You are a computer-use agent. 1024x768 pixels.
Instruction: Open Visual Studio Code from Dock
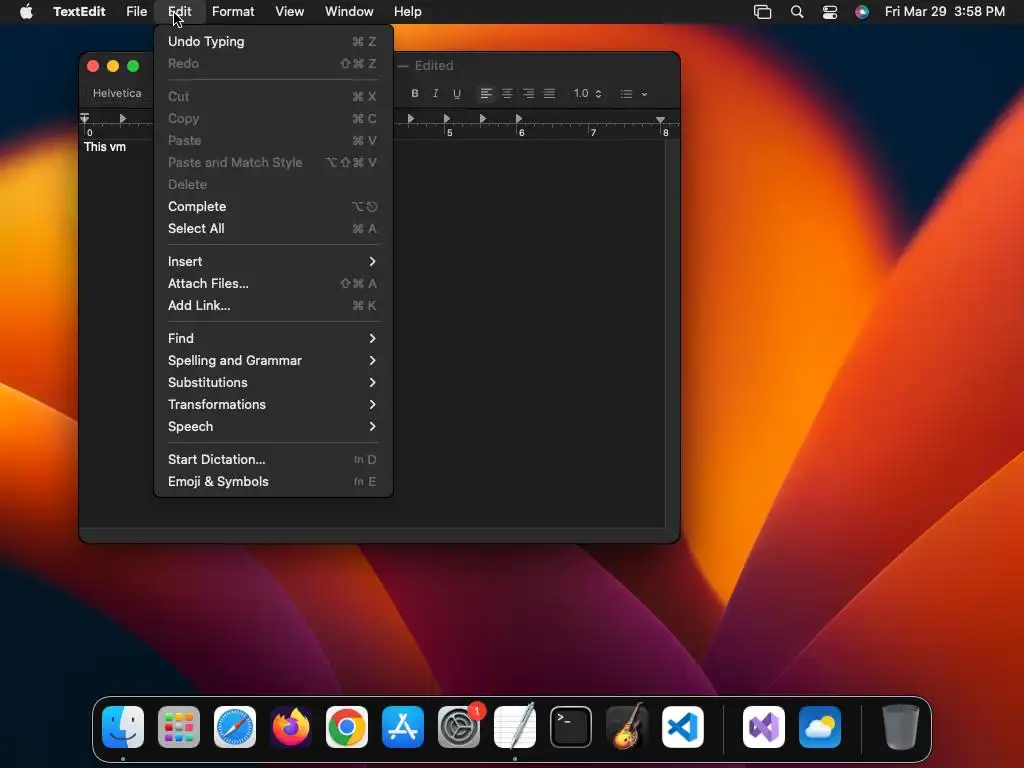683,727
